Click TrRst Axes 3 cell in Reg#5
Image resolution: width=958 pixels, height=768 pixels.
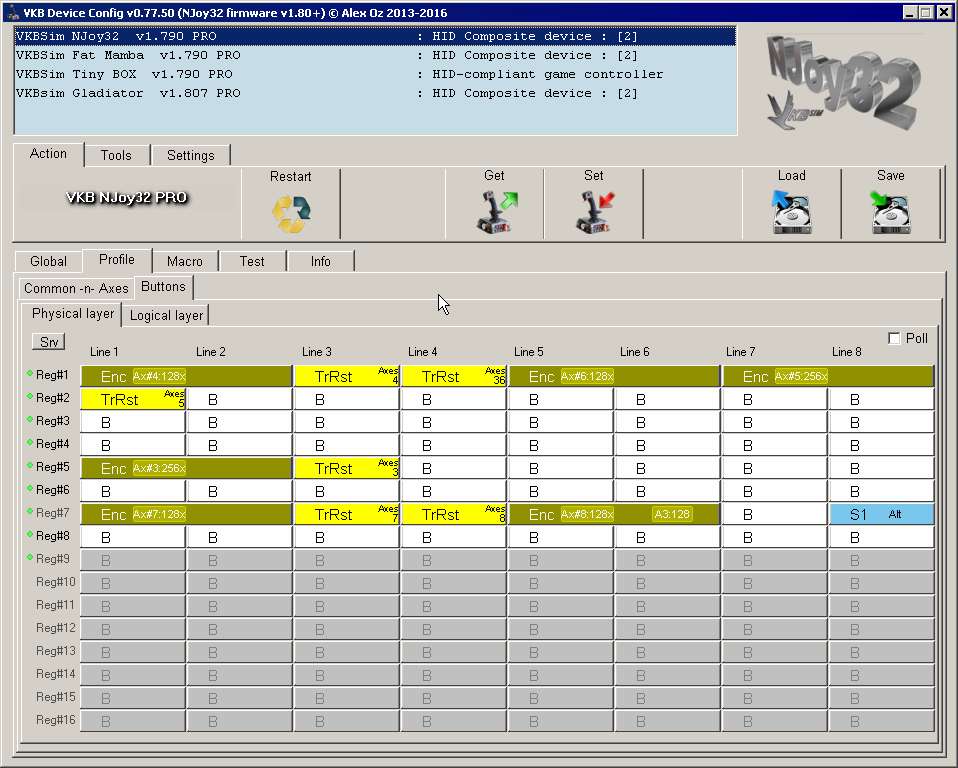point(347,469)
